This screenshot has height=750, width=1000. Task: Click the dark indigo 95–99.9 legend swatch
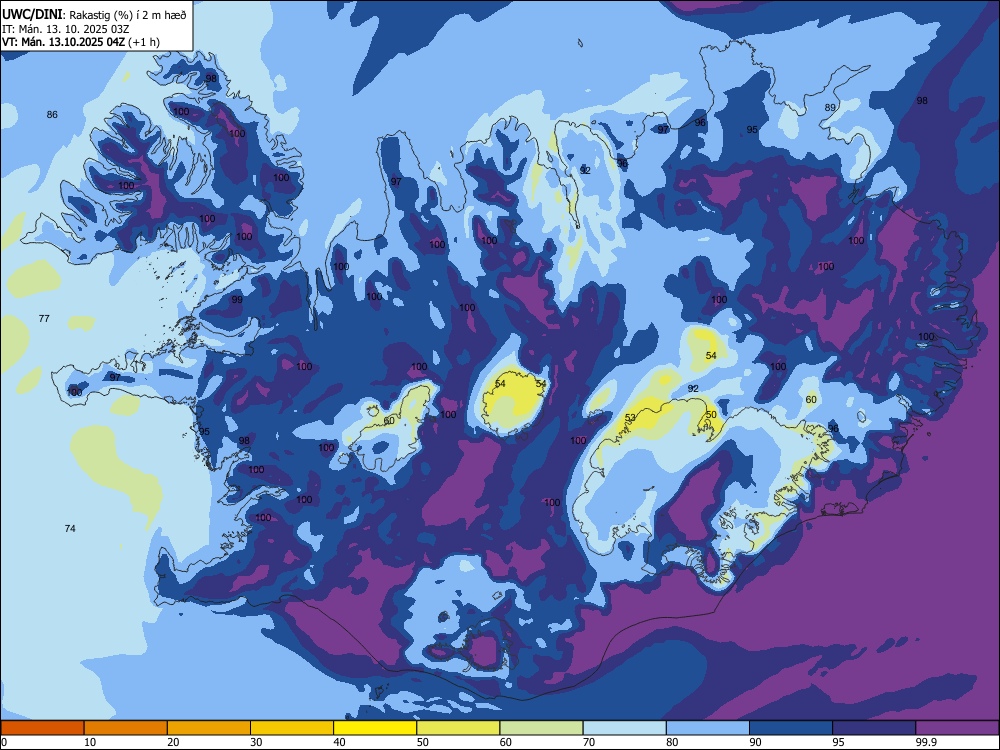point(874,728)
